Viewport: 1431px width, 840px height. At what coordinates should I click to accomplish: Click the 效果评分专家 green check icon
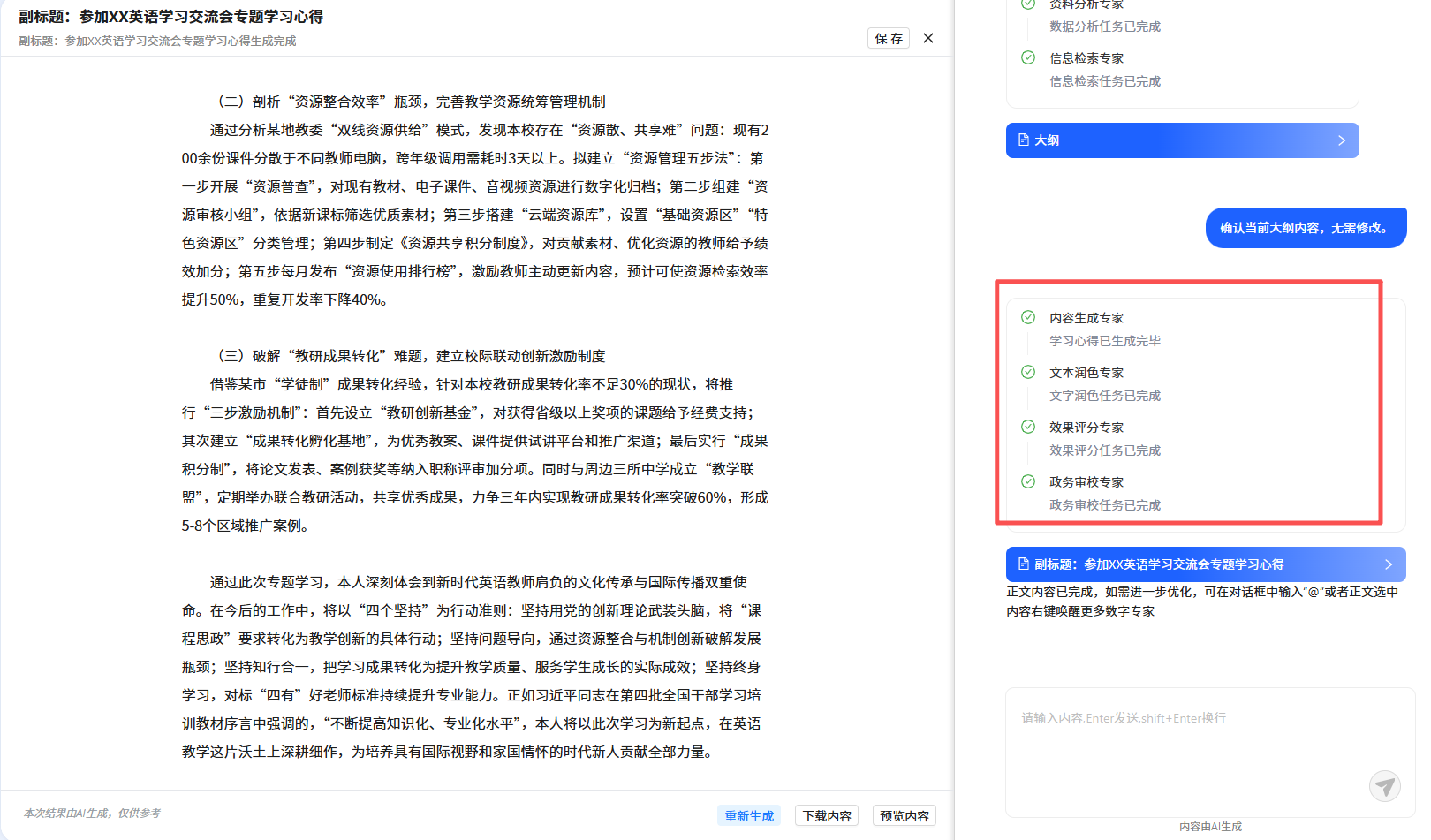pyautogui.click(x=1028, y=427)
